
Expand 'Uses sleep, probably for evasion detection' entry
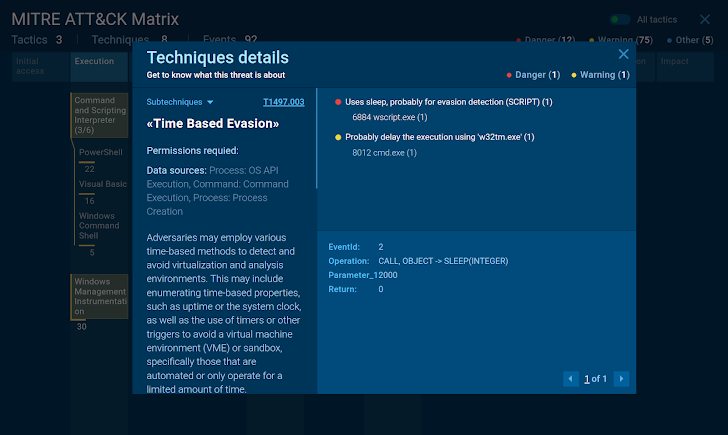[x=448, y=102]
